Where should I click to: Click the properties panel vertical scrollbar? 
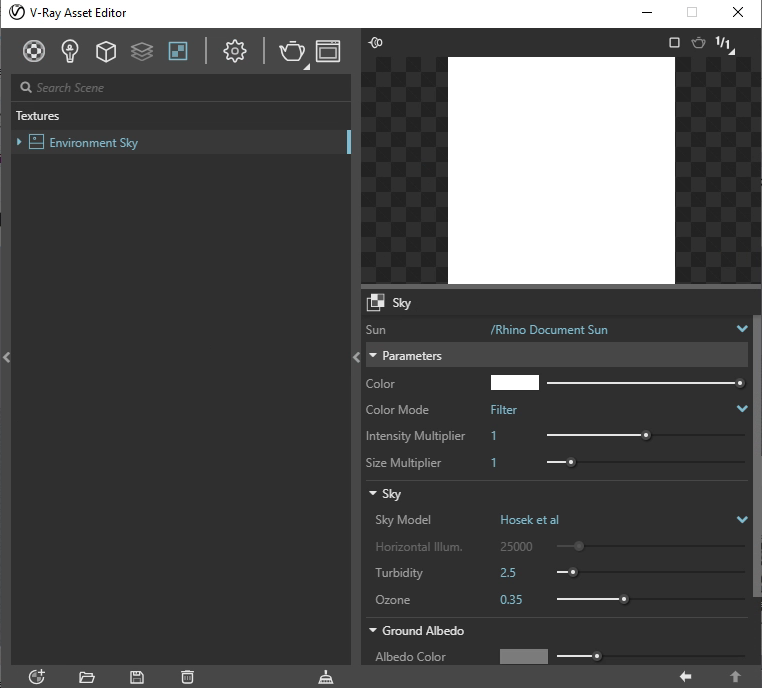pyautogui.click(x=757, y=456)
